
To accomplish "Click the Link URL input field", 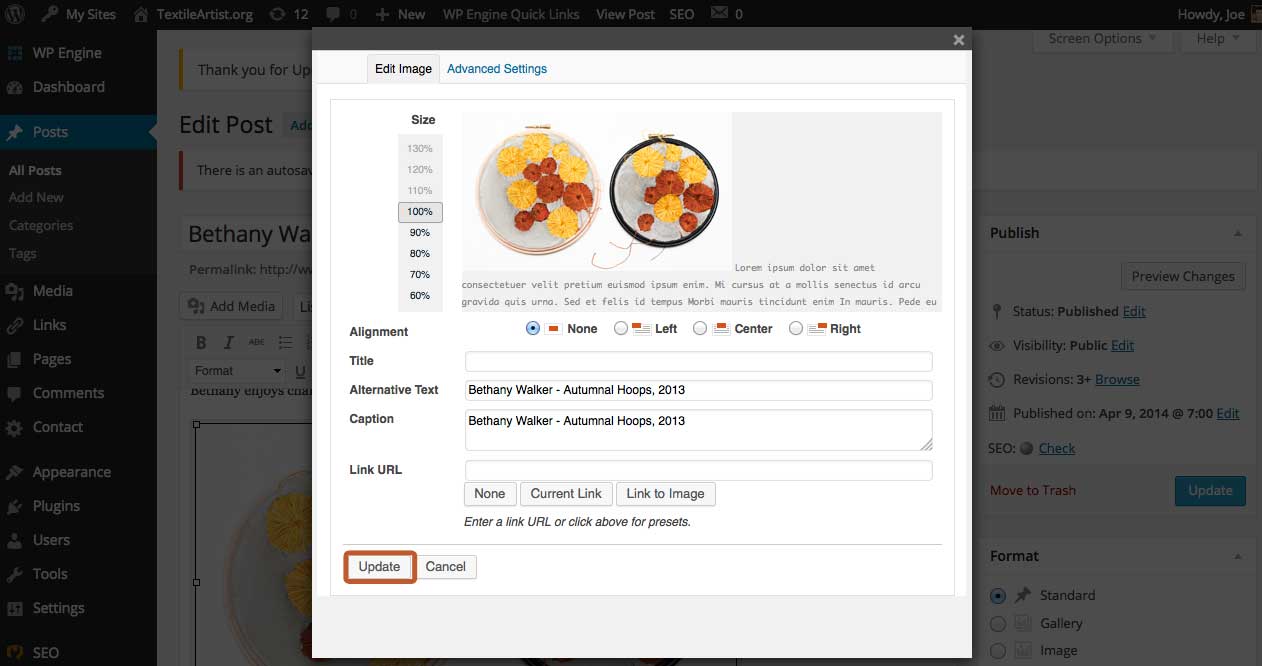I will coord(699,470).
